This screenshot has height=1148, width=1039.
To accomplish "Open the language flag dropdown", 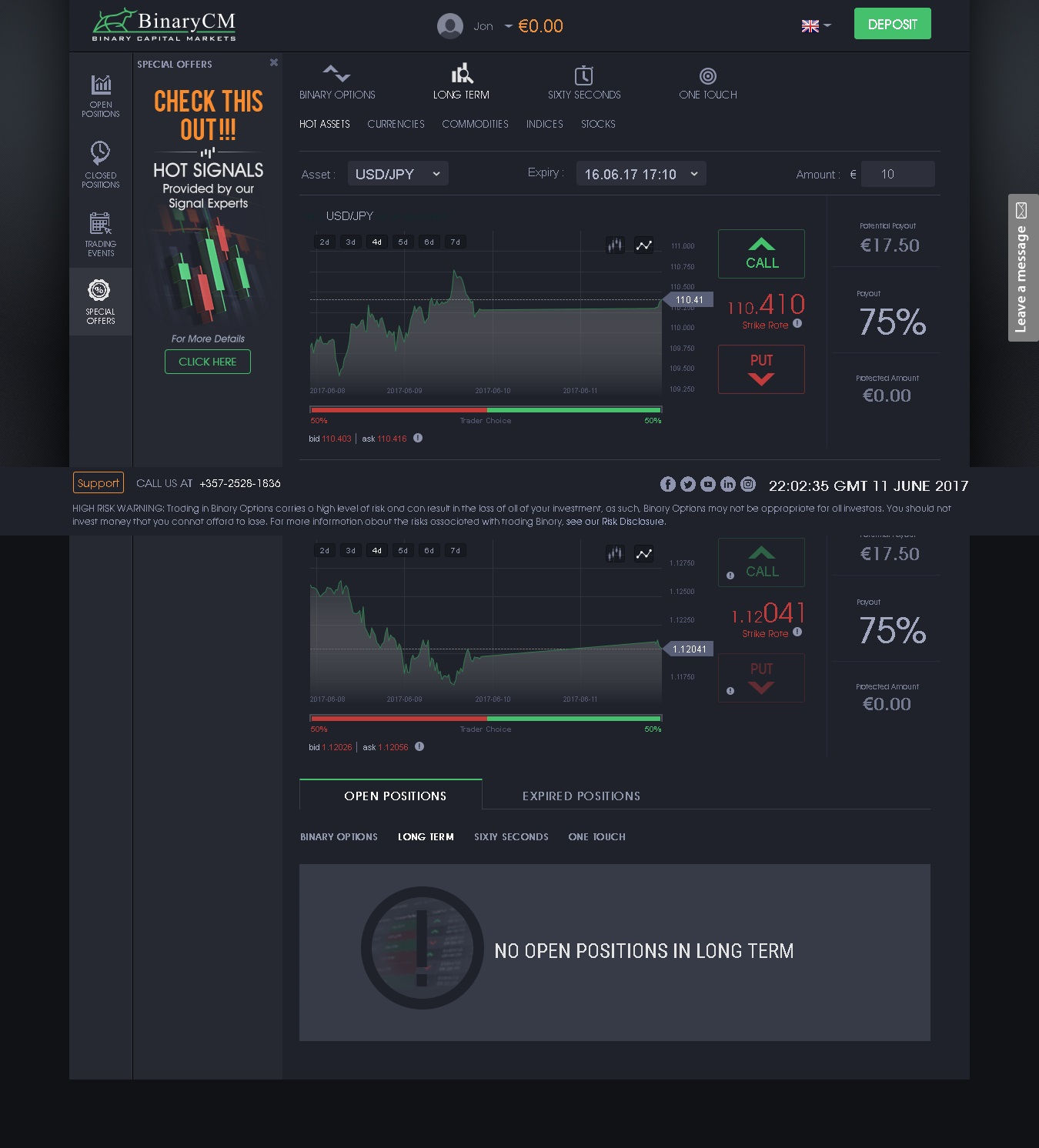I will 815,25.
